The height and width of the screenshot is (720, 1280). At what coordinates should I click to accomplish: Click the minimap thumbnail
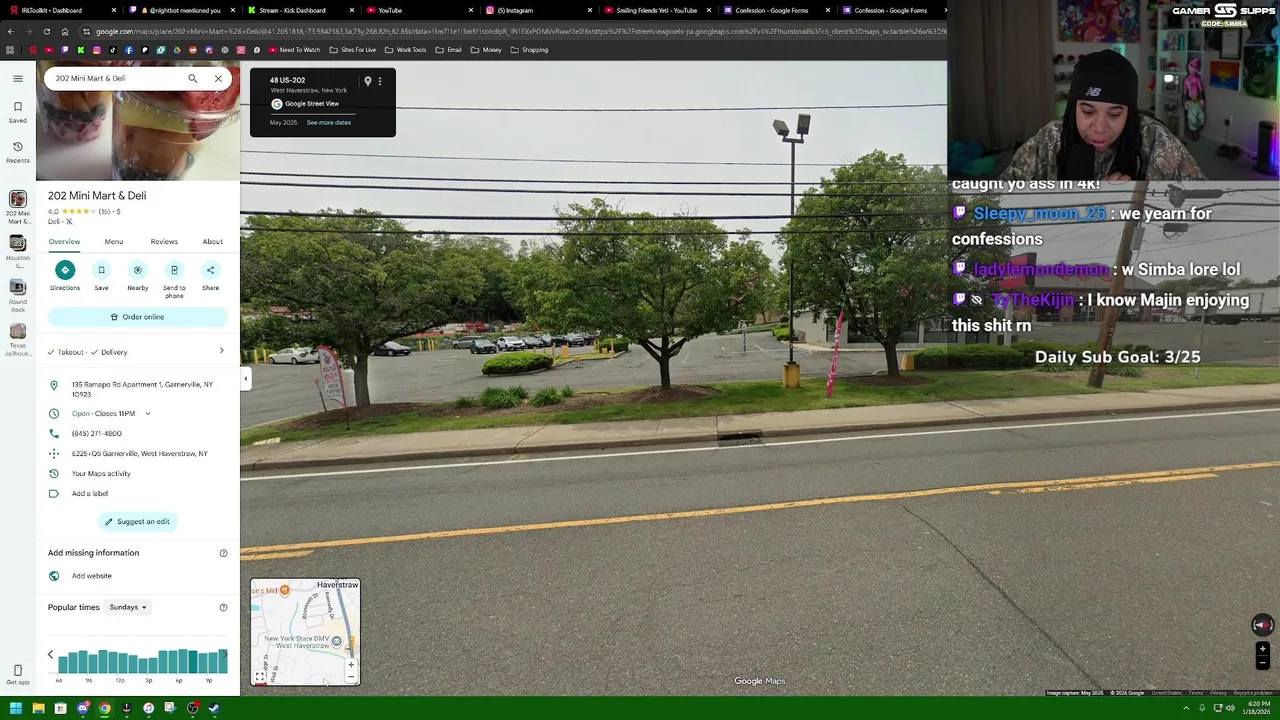pyautogui.click(x=305, y=632)
